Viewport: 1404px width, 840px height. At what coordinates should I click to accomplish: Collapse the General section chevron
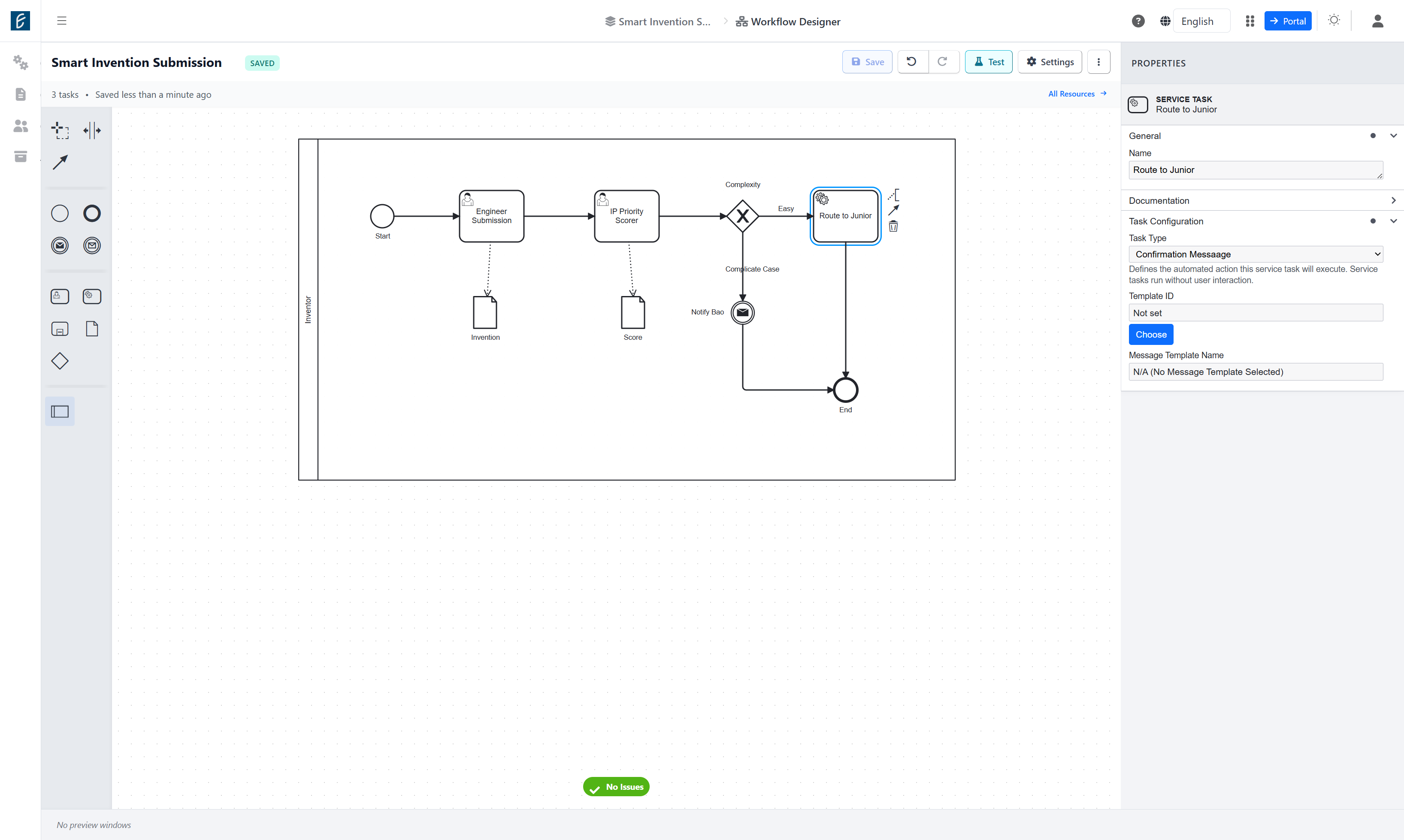click(1393, 135)
